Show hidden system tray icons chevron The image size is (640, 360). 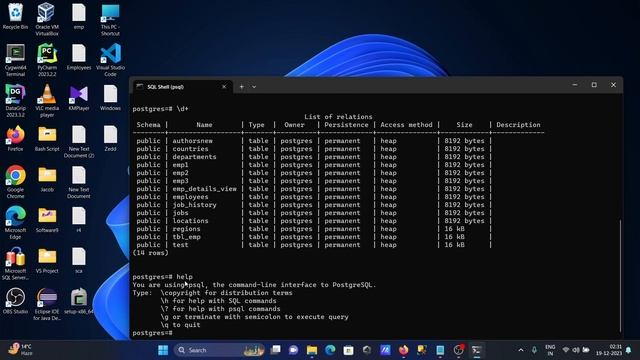coord(521,350)
